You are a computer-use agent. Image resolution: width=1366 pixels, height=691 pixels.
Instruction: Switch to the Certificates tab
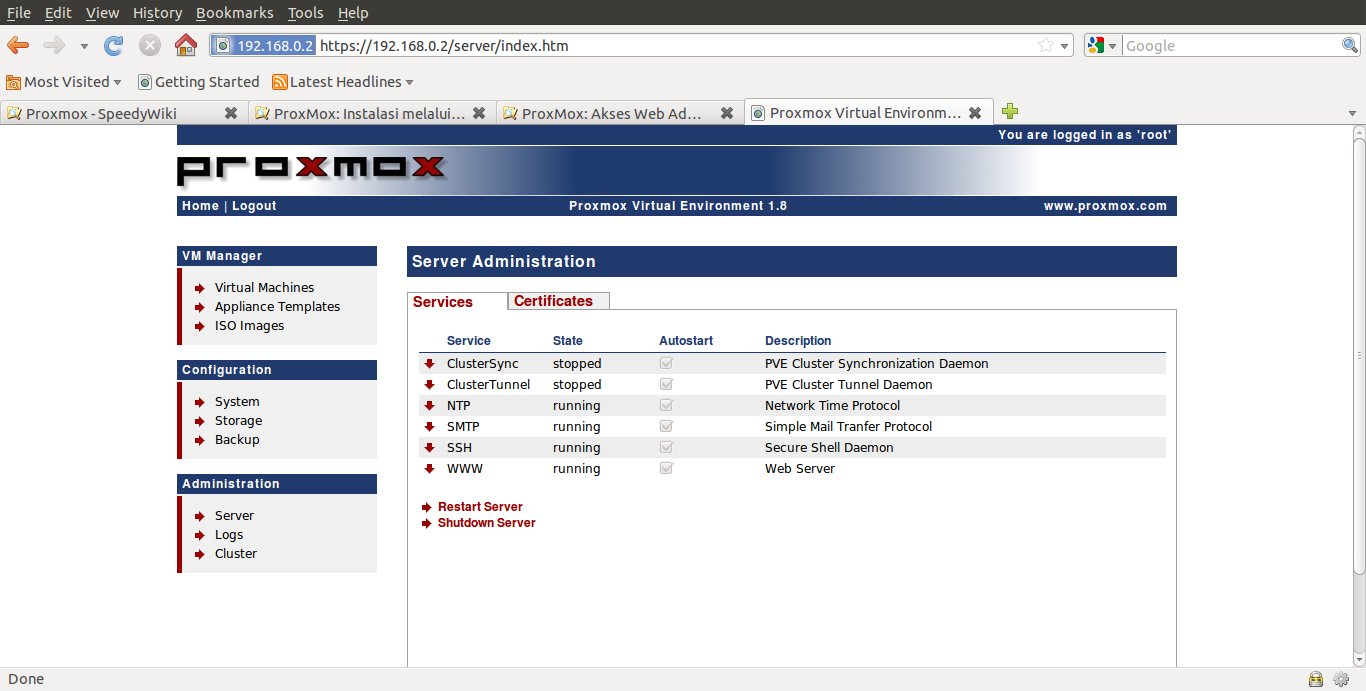pos(553,301)
